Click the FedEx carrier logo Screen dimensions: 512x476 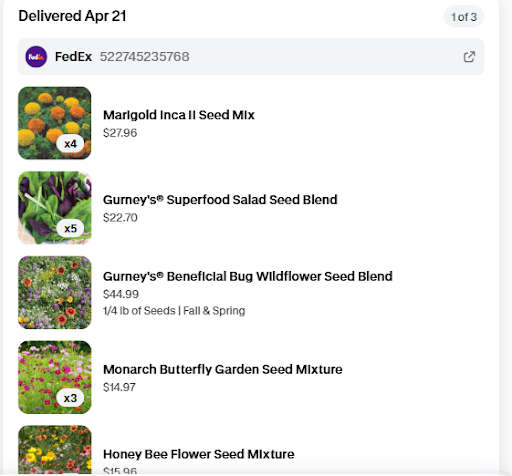point(36,57)
